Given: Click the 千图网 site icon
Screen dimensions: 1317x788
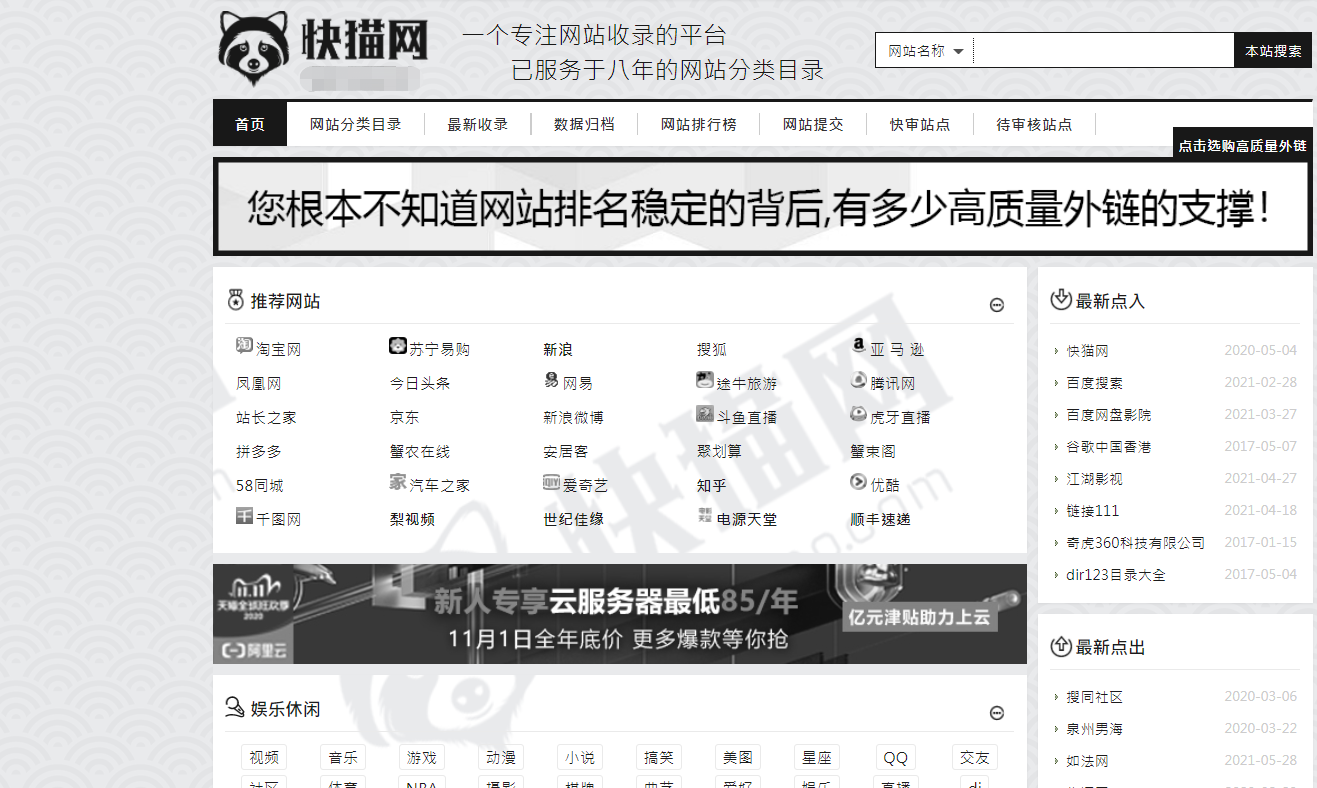Looking at the screenshot, I should coord(244,516).
